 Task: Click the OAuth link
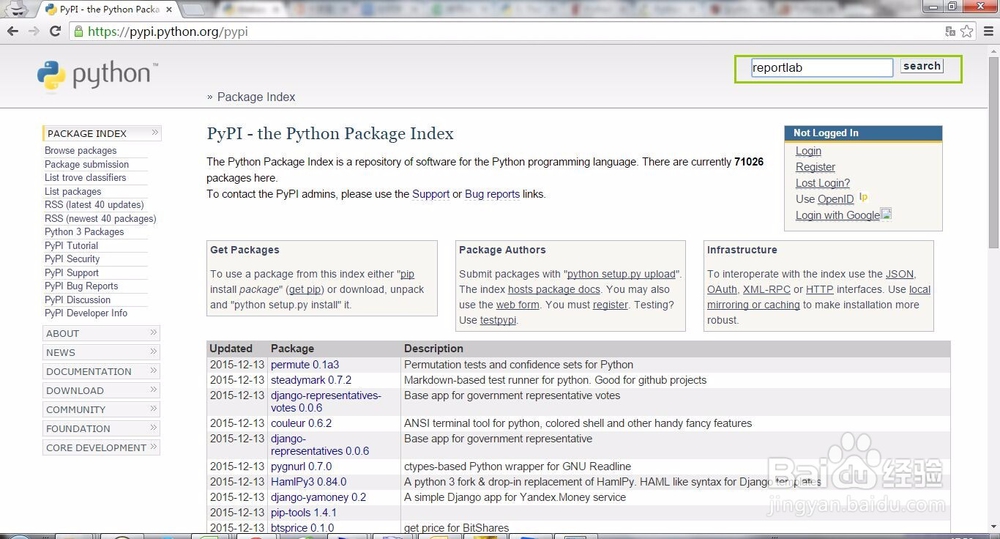click(x=721, y=290)
